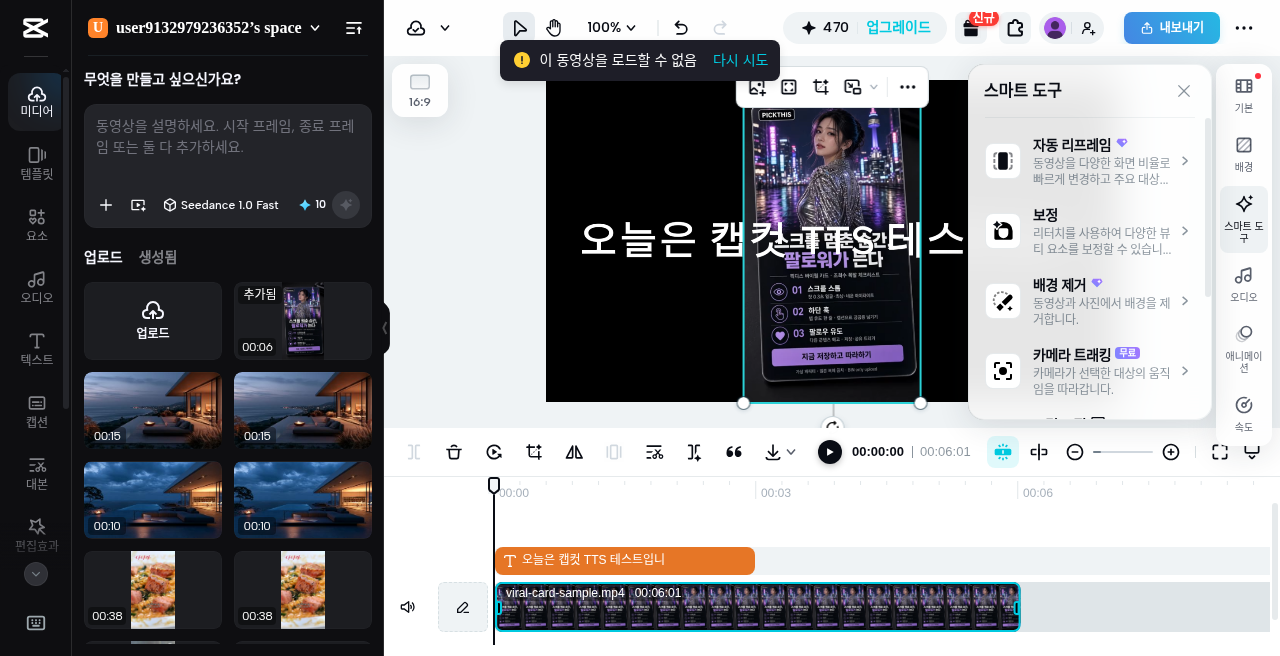Toggle the timeline snapping button
The height and width of the screenshot is (656, 1280).
(x=1002, y=452)
